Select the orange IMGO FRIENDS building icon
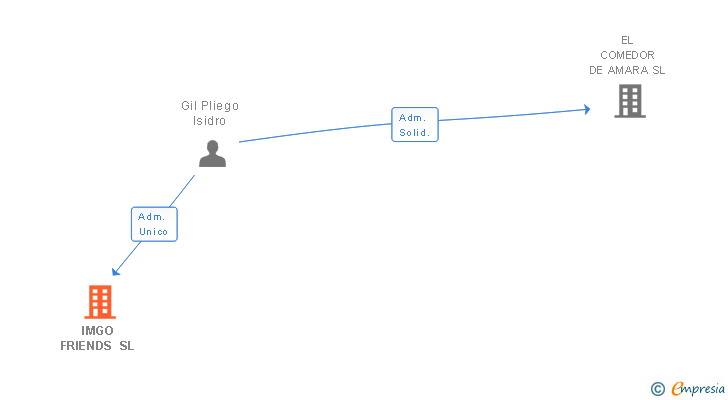728x400 pixels. point(100,302)
